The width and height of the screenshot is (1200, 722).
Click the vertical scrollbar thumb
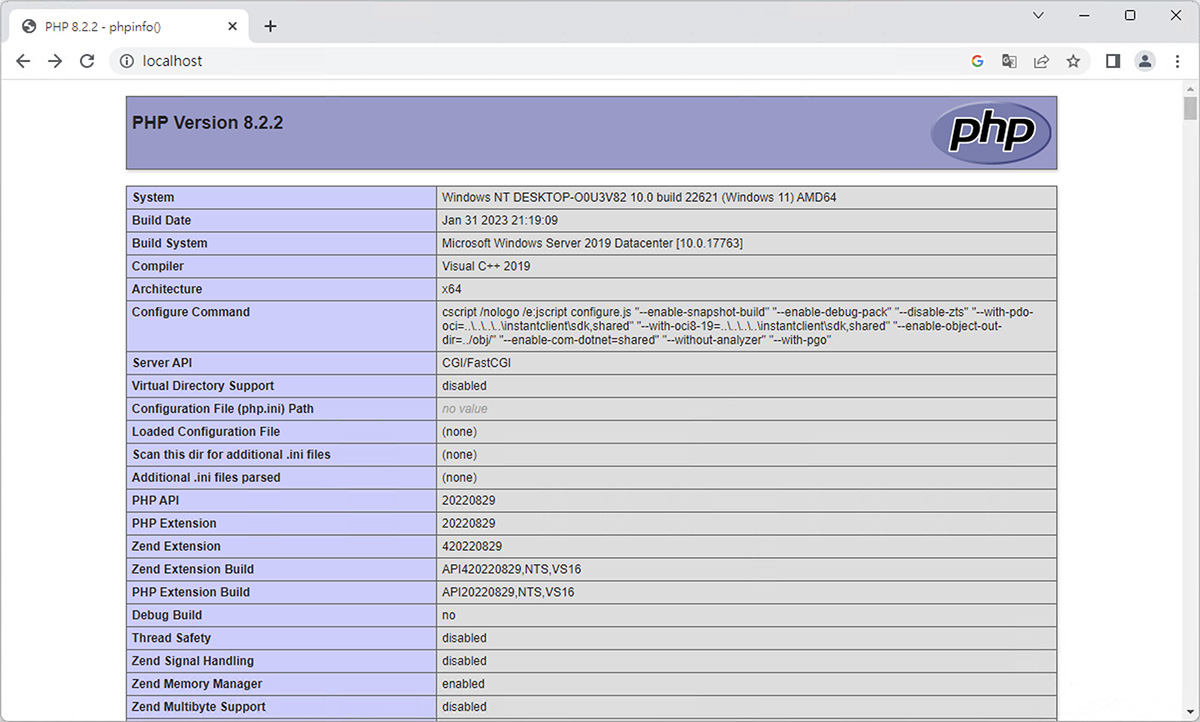[1190, 109]
